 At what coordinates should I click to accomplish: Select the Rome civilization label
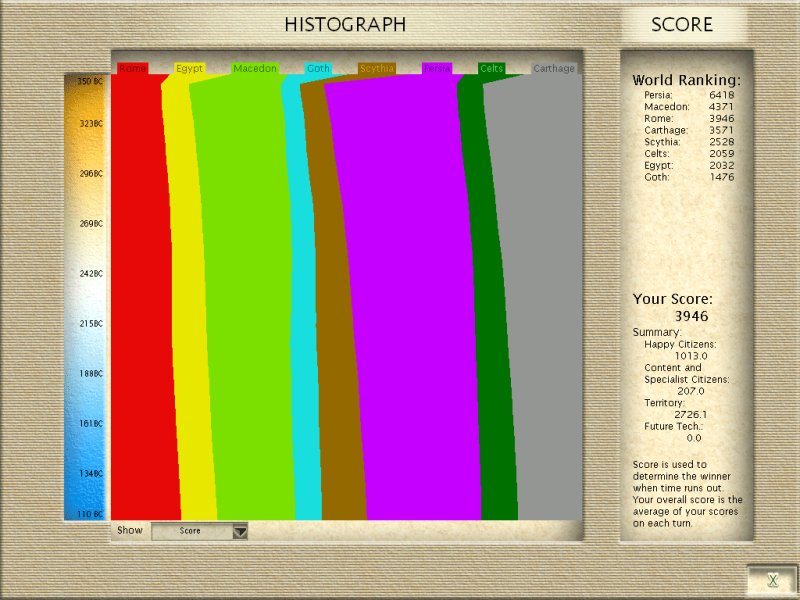[x=132, y=69]
